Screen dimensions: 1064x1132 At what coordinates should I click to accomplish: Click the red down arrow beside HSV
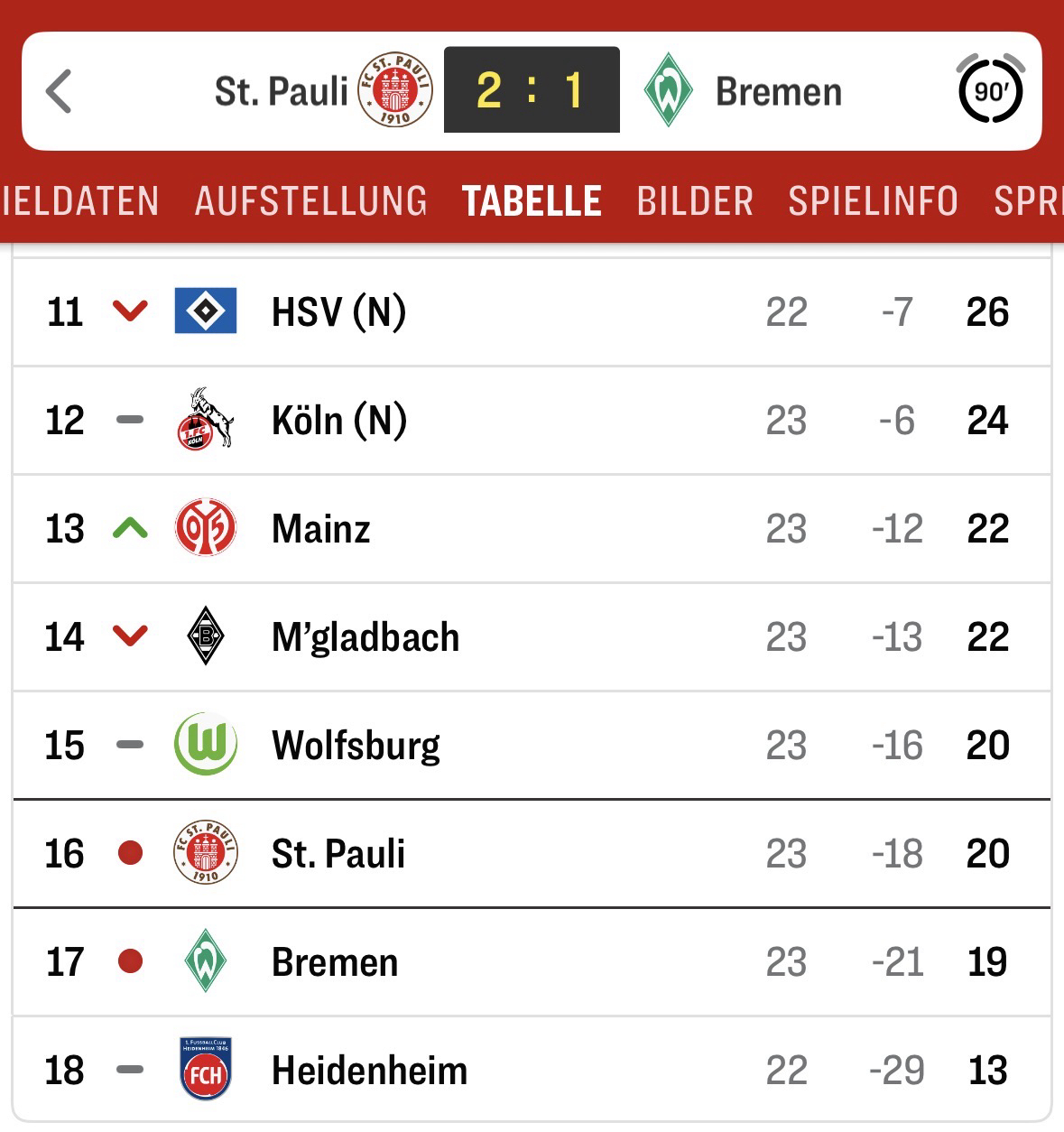(x=130, y=312)
